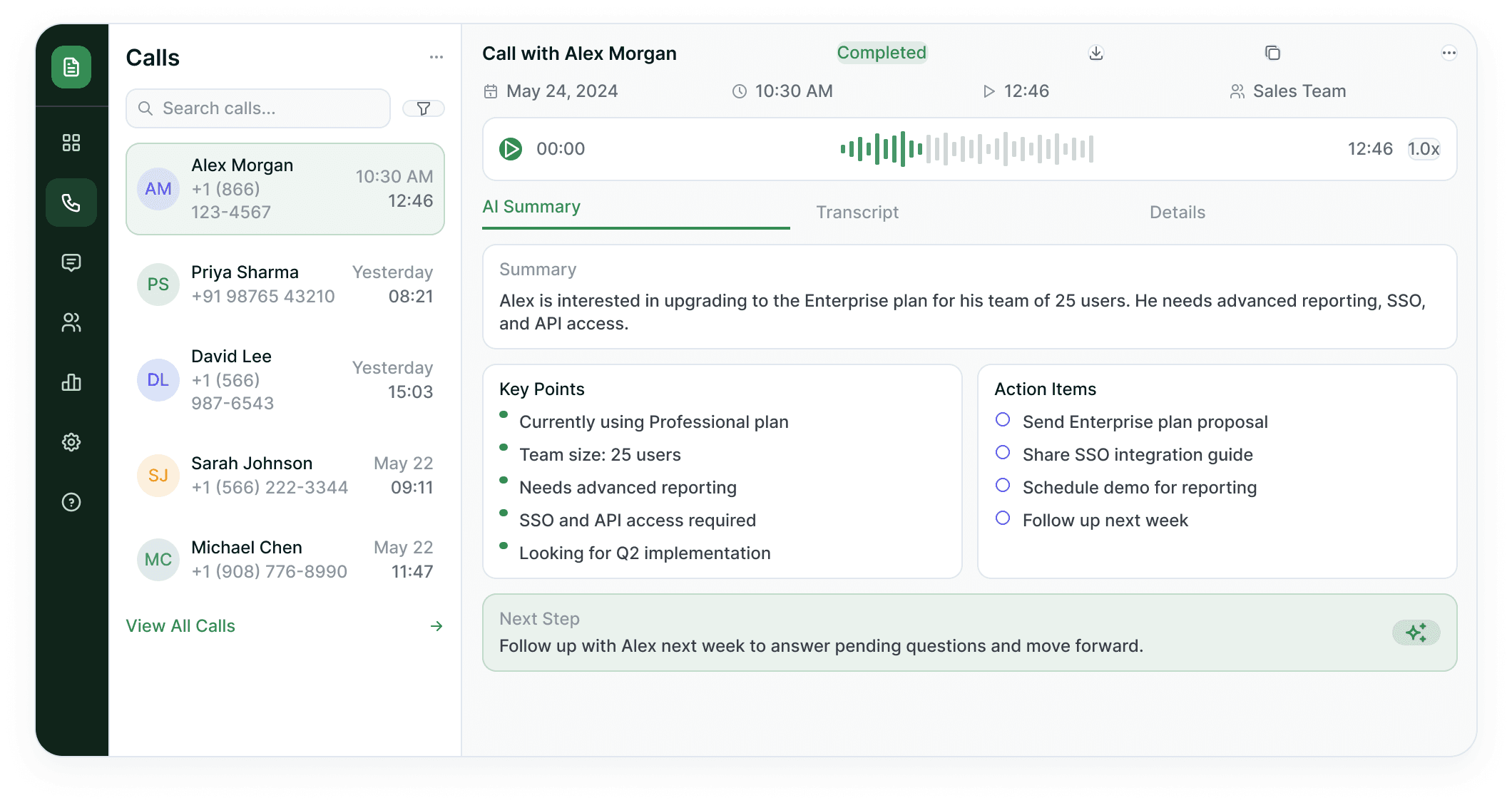Image resolution: width=1512 pixels, height=803 pixels.
Task: Click the AI sparkle icon in Next Step
Action: point(1416,633)
